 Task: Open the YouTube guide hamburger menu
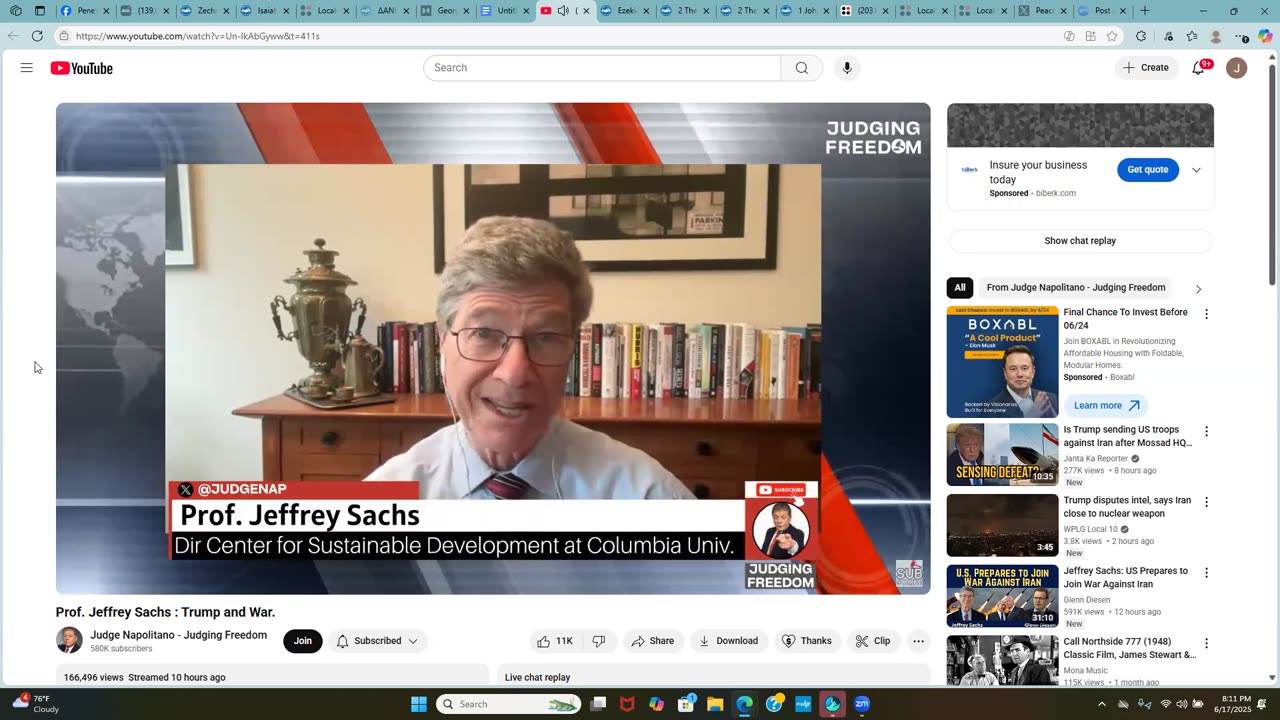click(x=26, y=68)
